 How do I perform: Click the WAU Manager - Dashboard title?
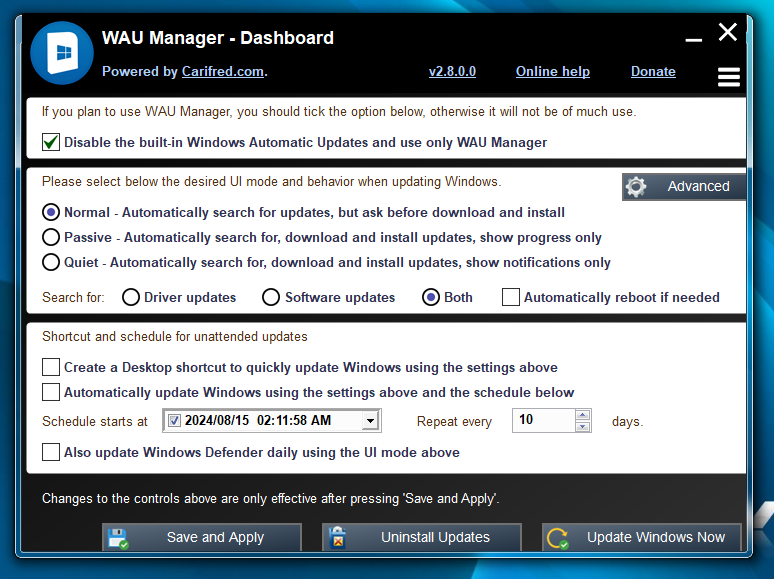[x=218, y=38]
